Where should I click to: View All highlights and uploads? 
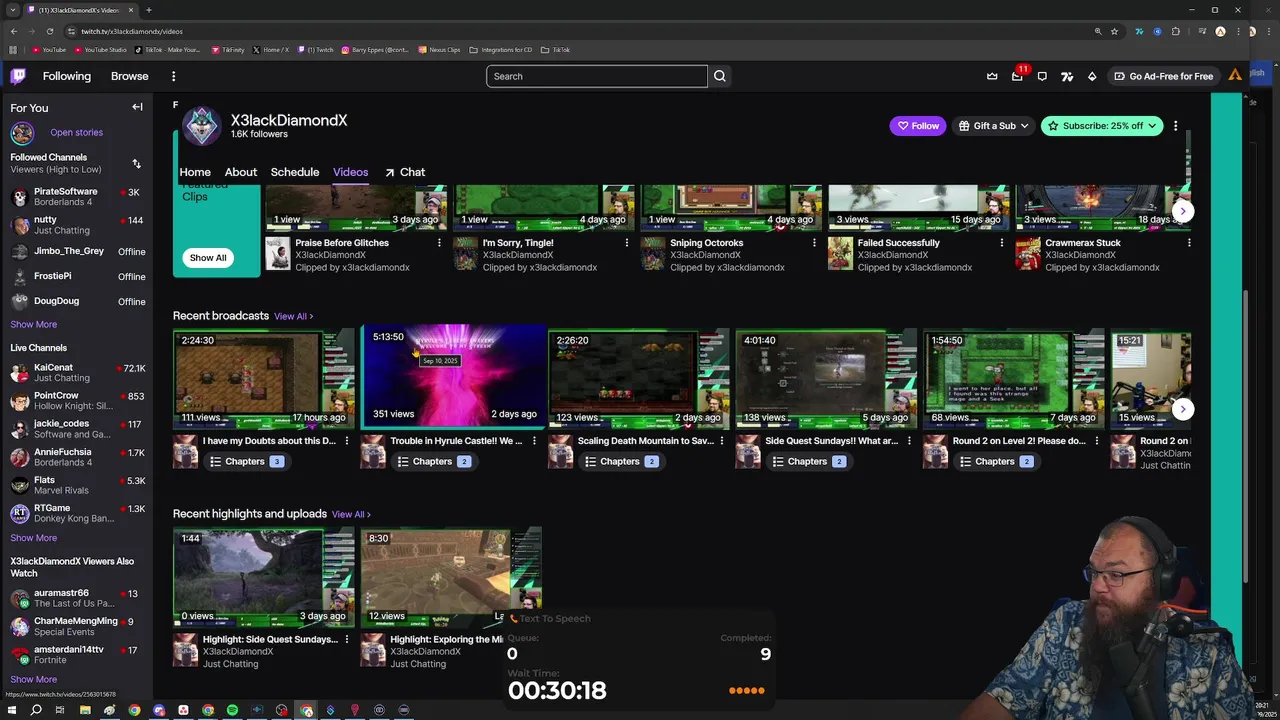351,514
